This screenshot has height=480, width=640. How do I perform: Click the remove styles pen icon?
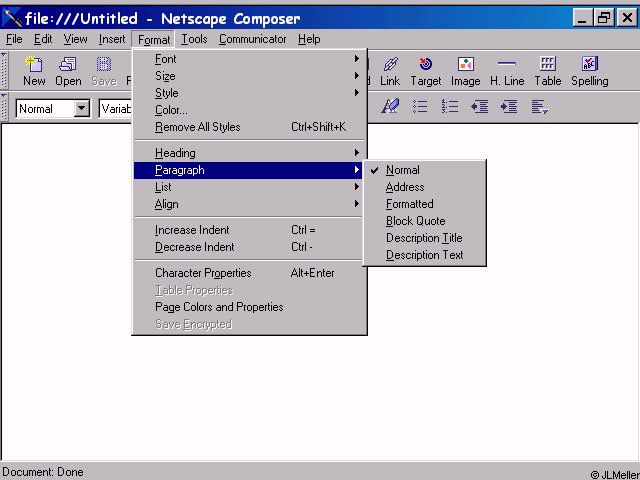[x=390, y=107]
